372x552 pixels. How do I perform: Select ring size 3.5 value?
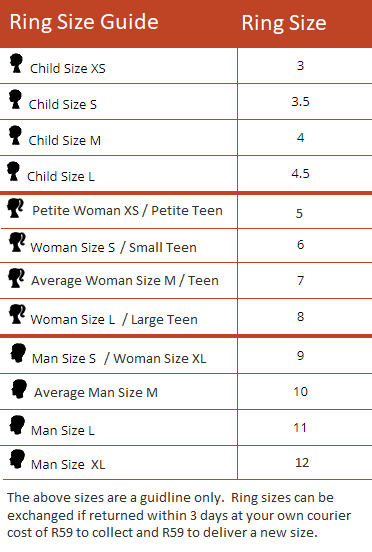coord(300,102)
